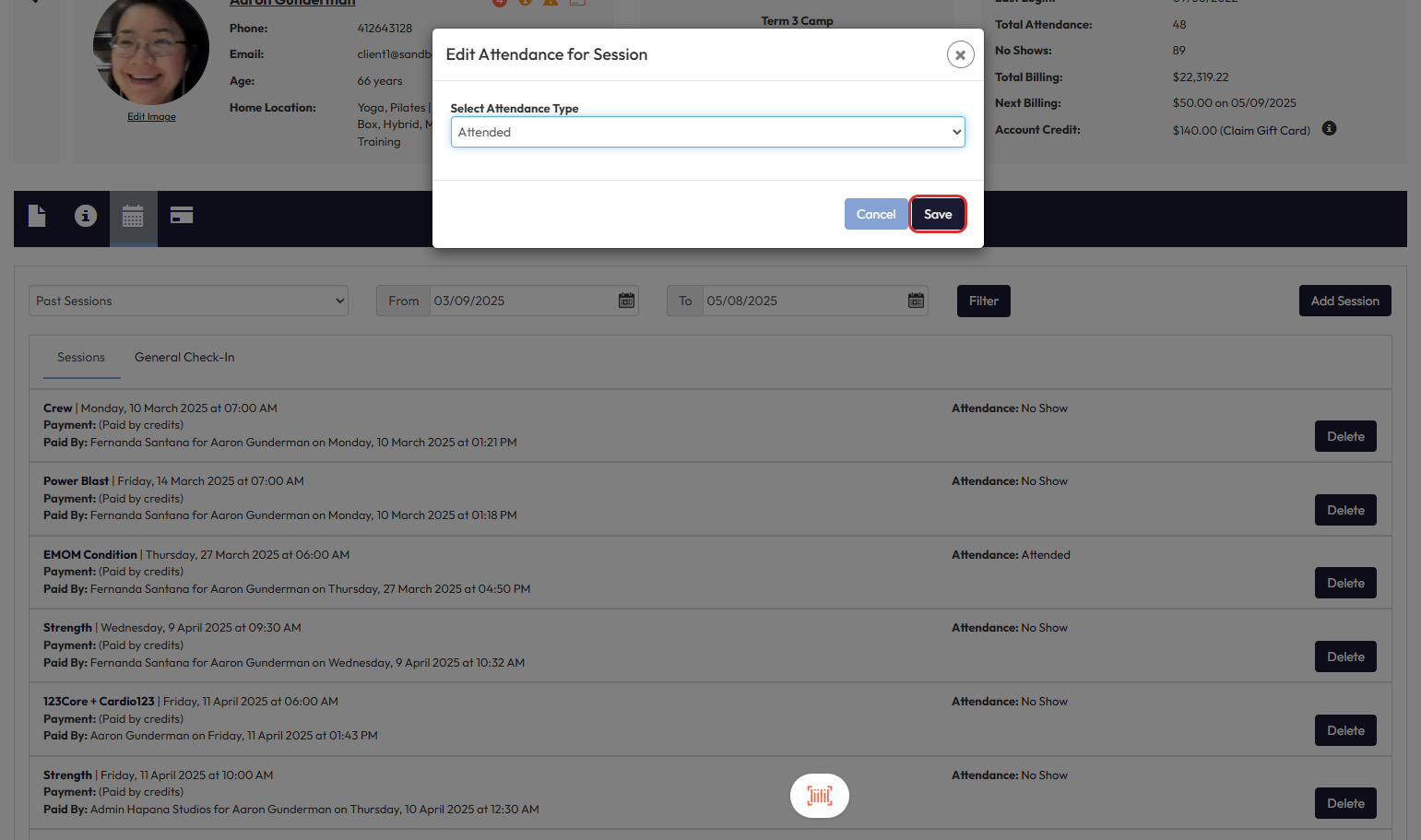Open the document notes tab icon
The image size is (1421, 840).
click(37, 216)
